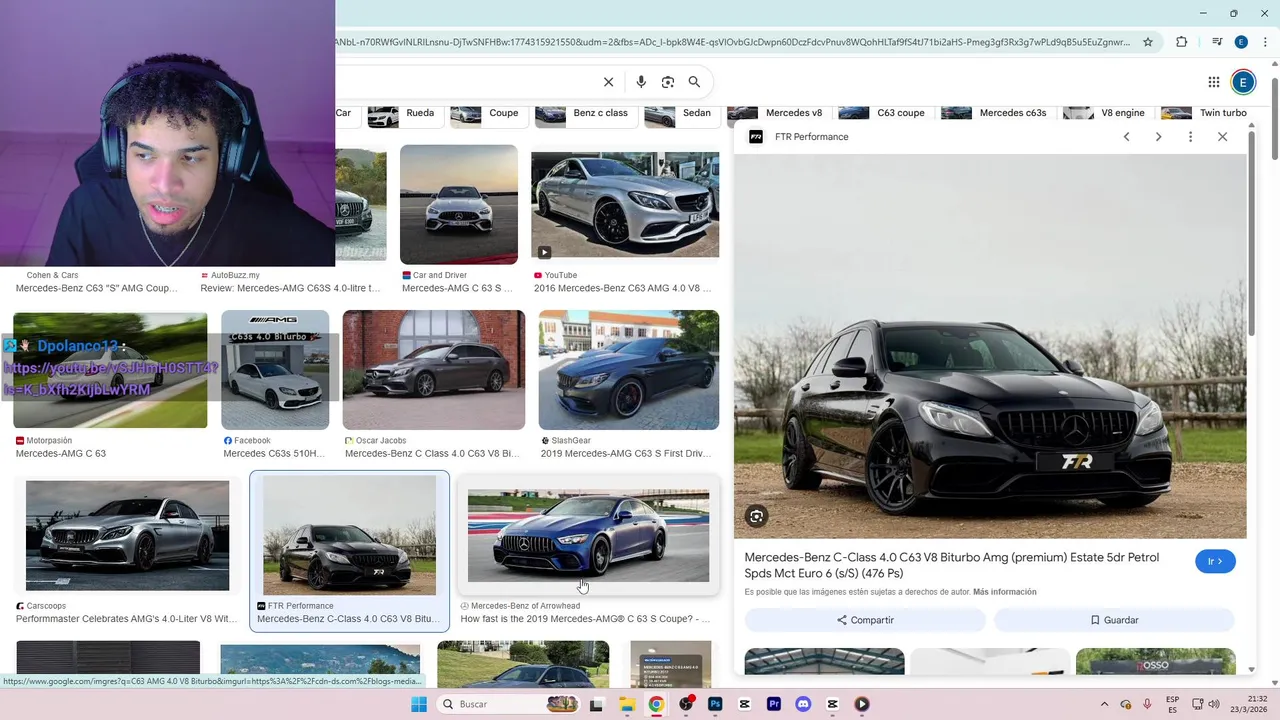Open Oscar Jacobs C Class estate thumbnail
Image resolution: width=1280 pixels, height=720 pixels.
coord(434,370)
